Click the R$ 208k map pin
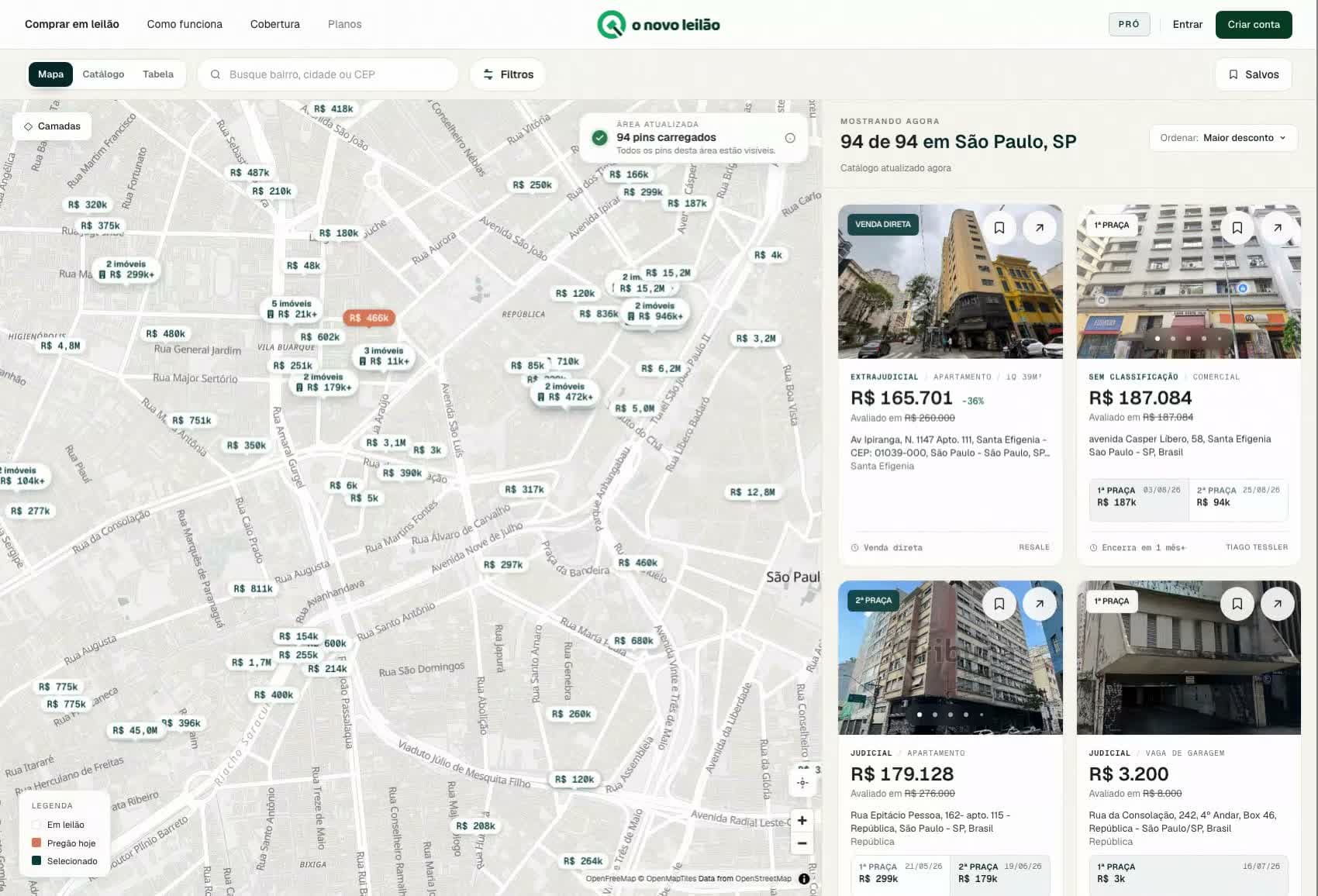The image size is (1318, 896). 475,826
